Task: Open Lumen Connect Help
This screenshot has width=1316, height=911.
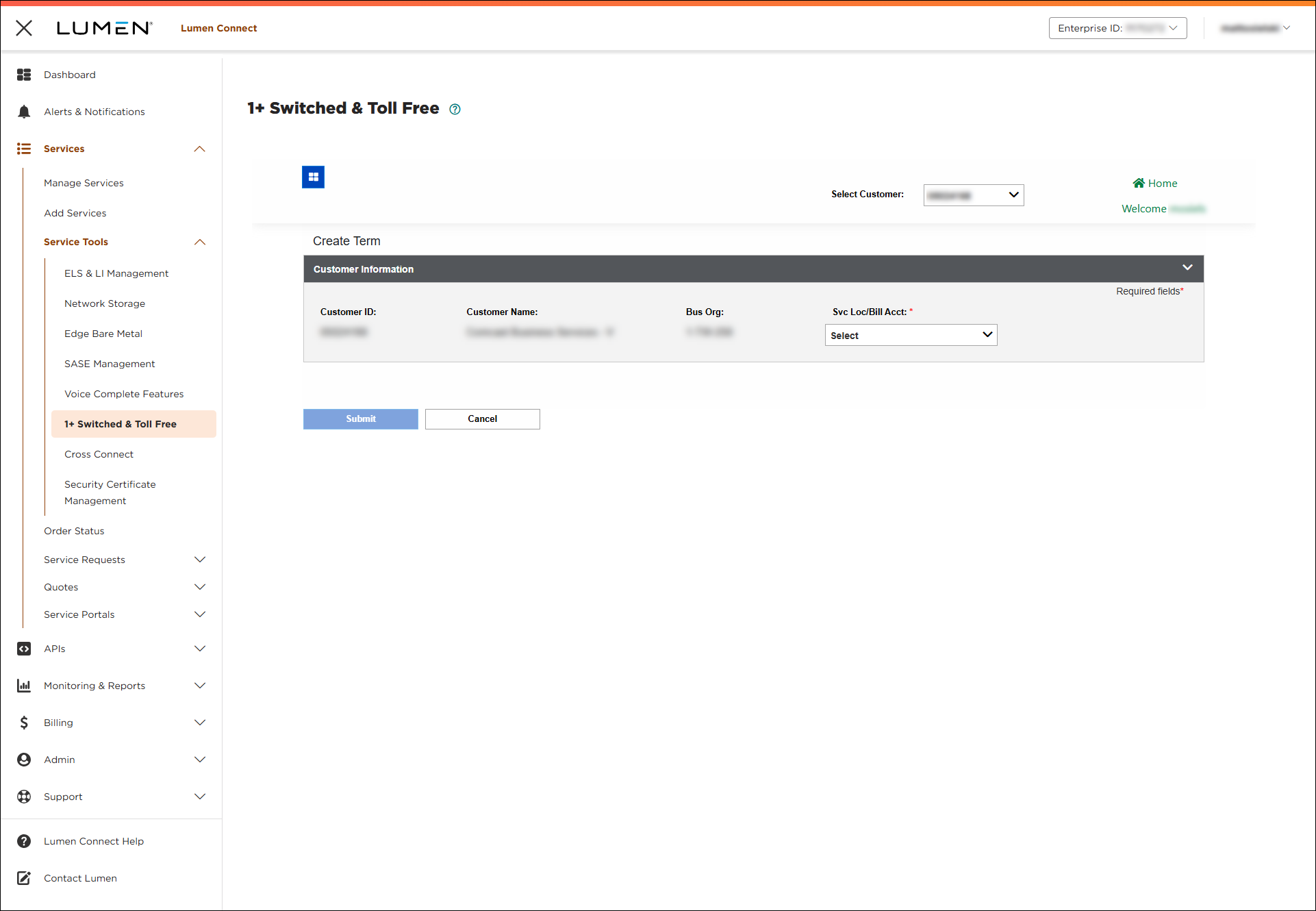Action: click(x=94, y=841)
